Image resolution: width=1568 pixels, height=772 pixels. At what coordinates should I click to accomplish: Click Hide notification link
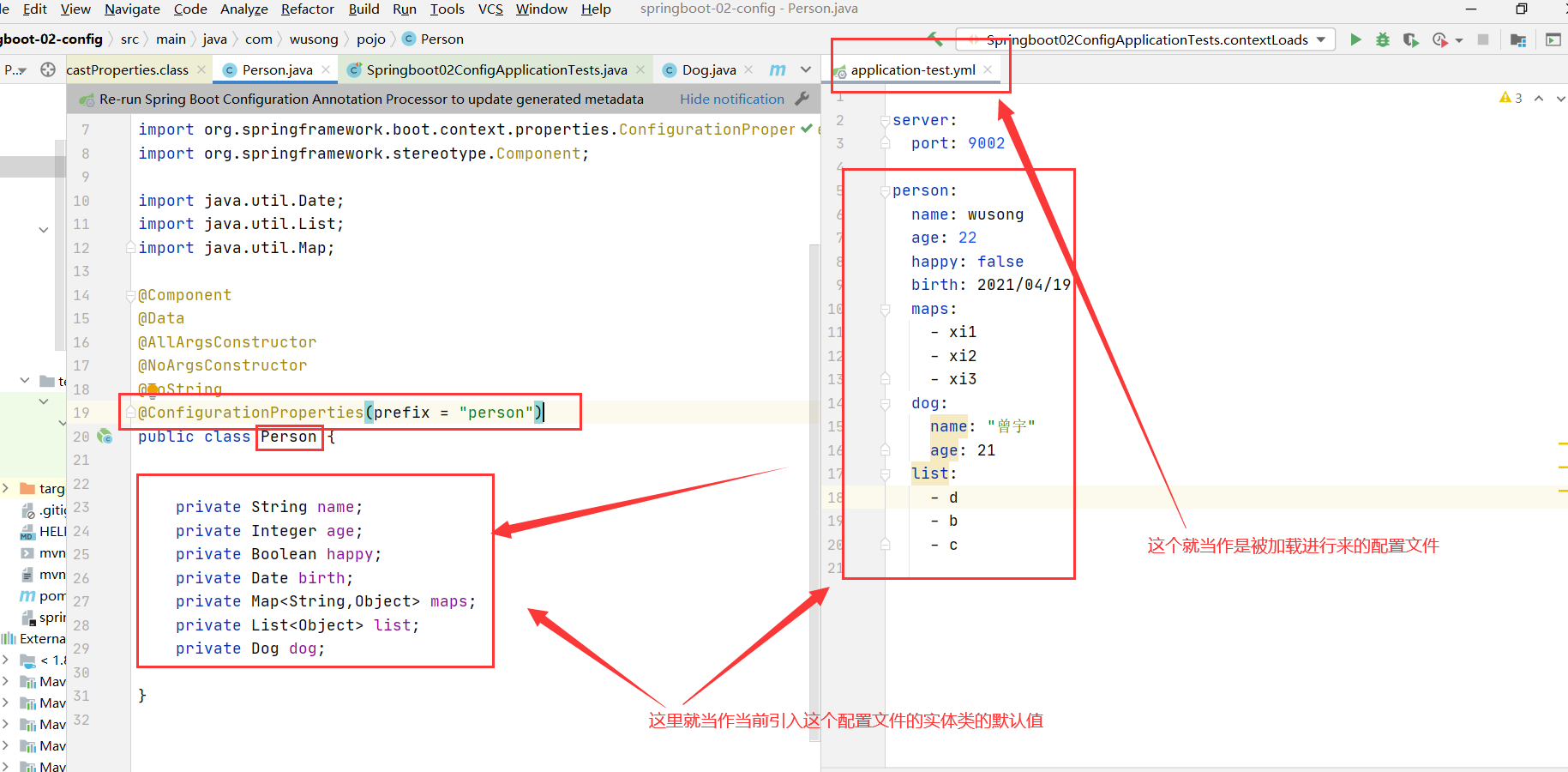tap(731, 100)
